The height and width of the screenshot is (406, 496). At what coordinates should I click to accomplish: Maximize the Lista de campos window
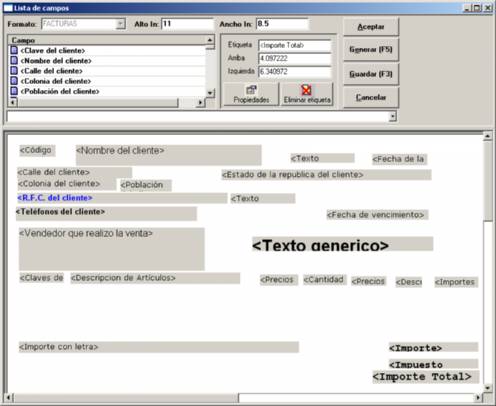coord(477,8)
